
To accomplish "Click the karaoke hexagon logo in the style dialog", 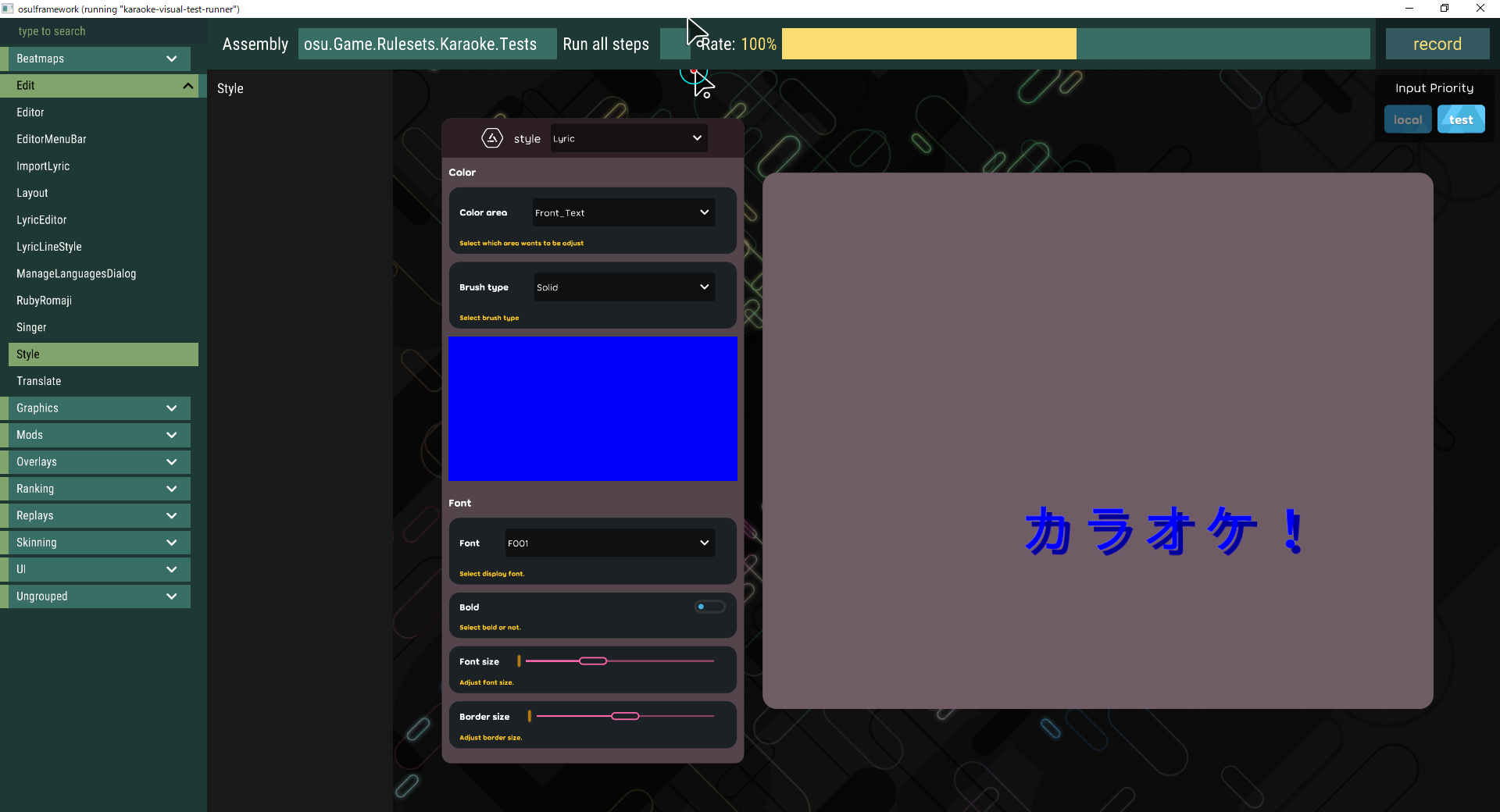I will click(x=492, y=138).
